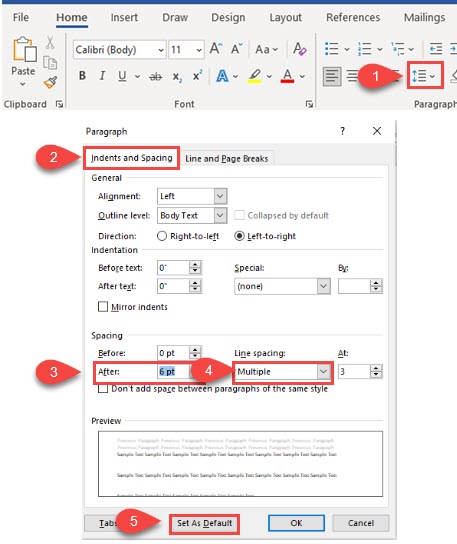Increase the Spacing Before value

pos(195,350)
